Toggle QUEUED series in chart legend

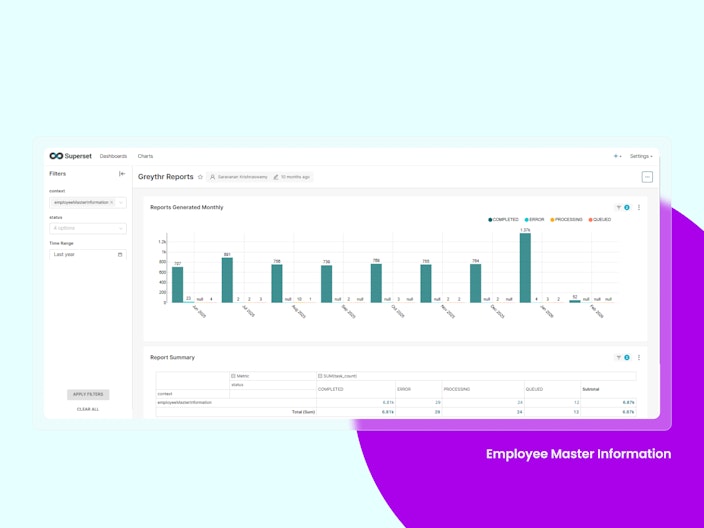(x=600, y=220)
